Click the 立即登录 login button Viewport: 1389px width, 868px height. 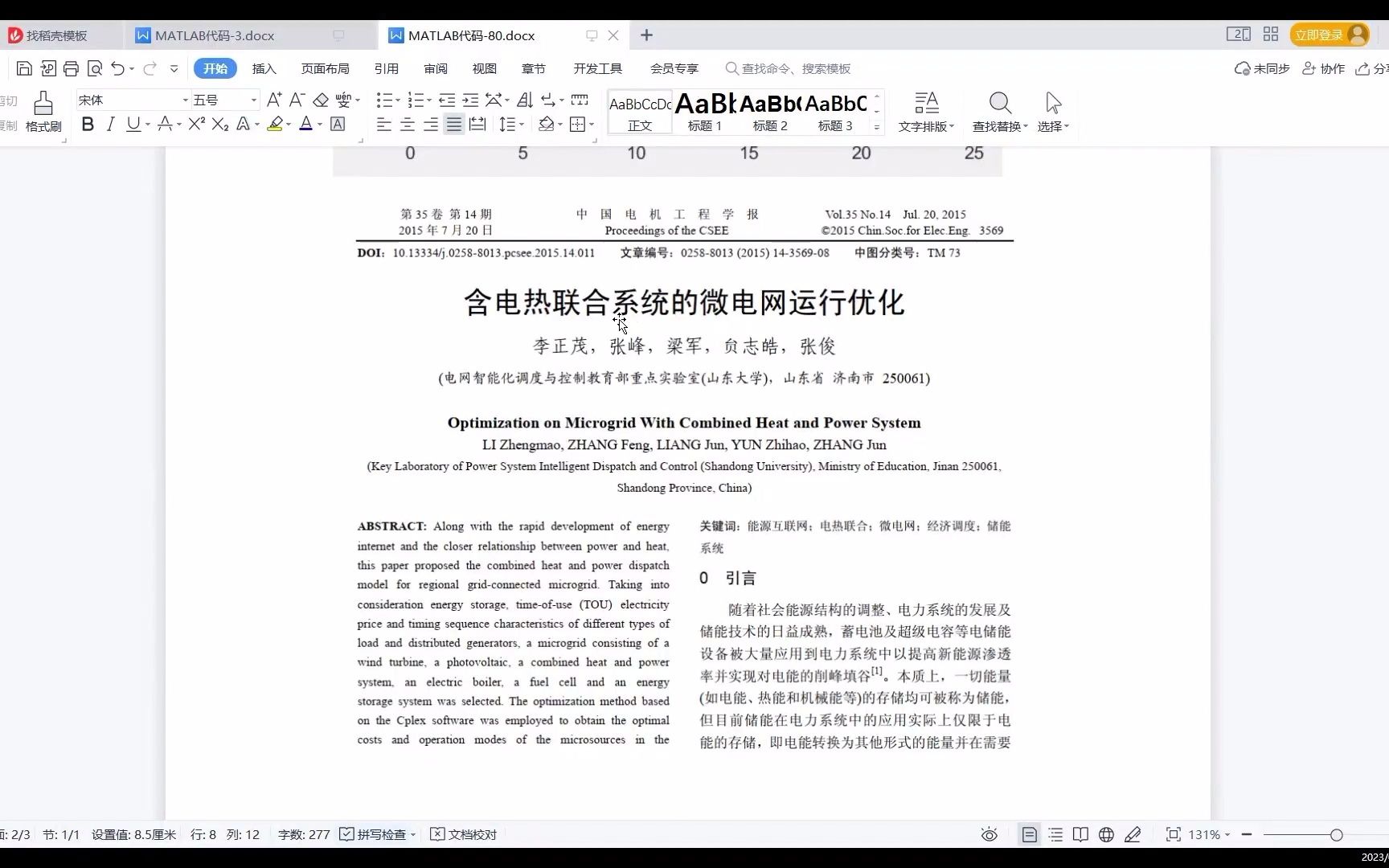pos(1319,35)
